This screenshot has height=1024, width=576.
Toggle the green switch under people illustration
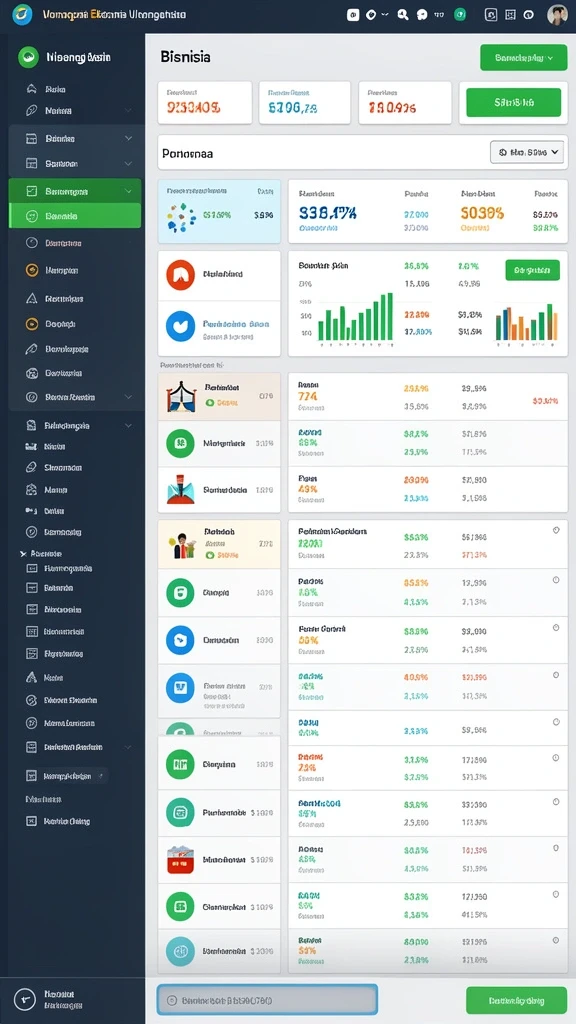coord(210,555)
